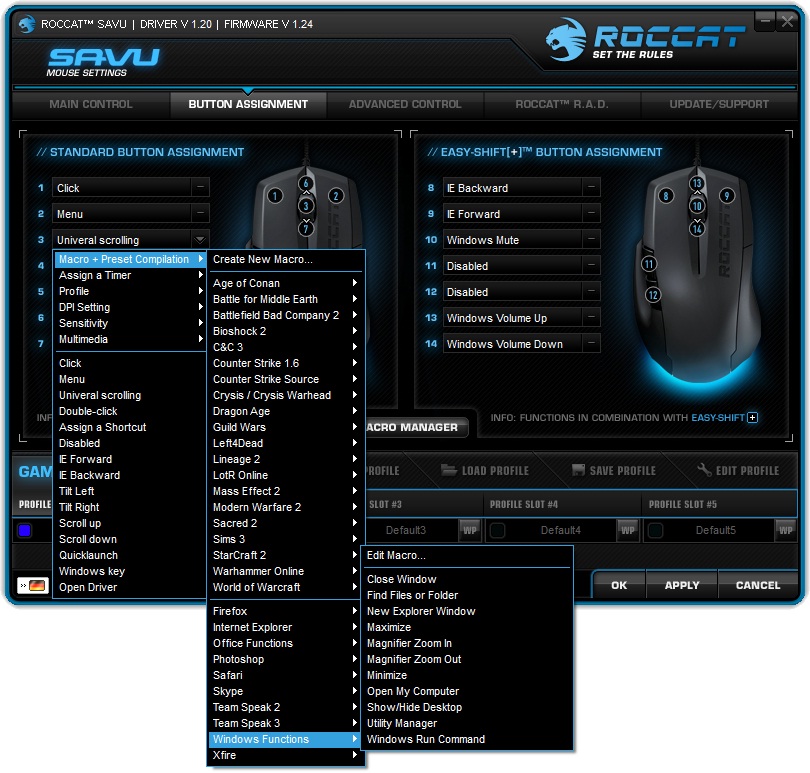Choose Open Driver from assignment menu

[x=130, y=588]
